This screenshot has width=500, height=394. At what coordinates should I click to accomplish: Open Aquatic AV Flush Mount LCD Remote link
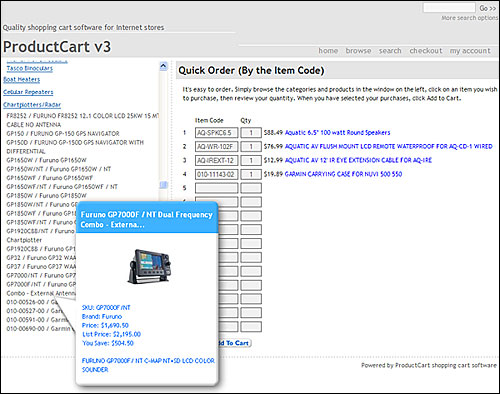388,146
